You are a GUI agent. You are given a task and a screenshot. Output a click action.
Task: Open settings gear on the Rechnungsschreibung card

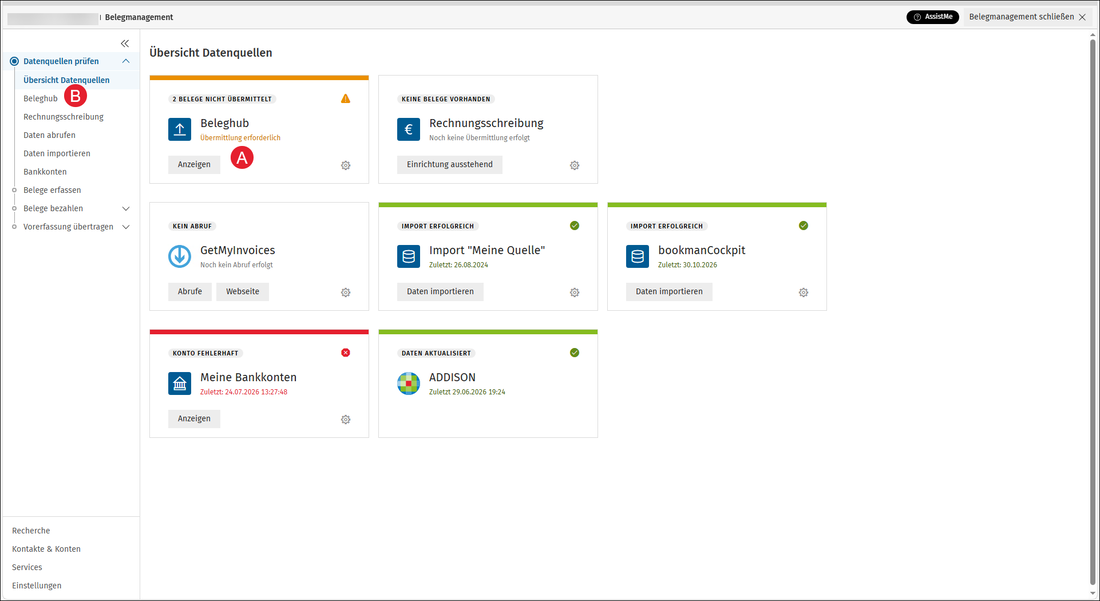(575, 166)
